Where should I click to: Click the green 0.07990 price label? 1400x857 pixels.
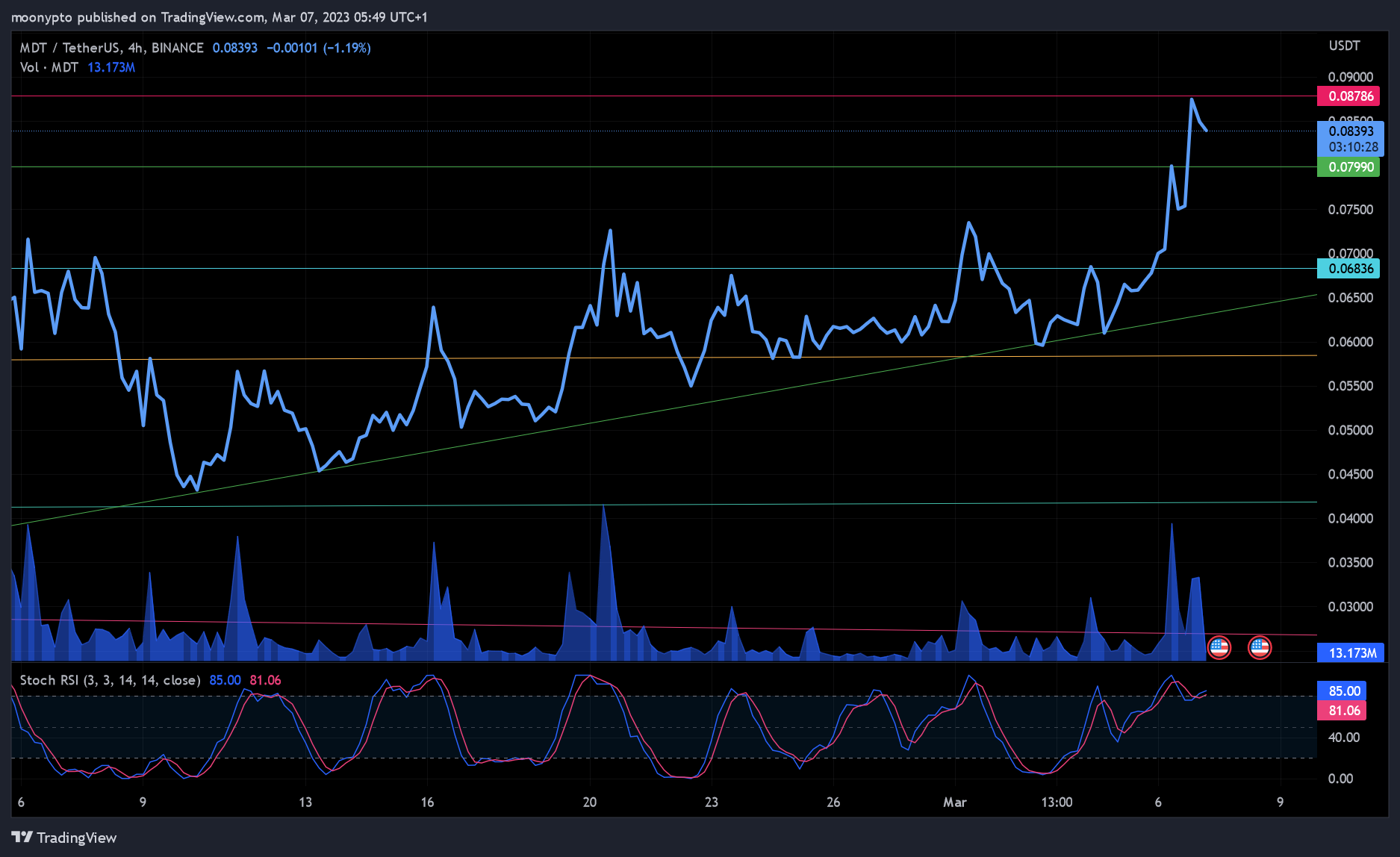coord(1348,166)
